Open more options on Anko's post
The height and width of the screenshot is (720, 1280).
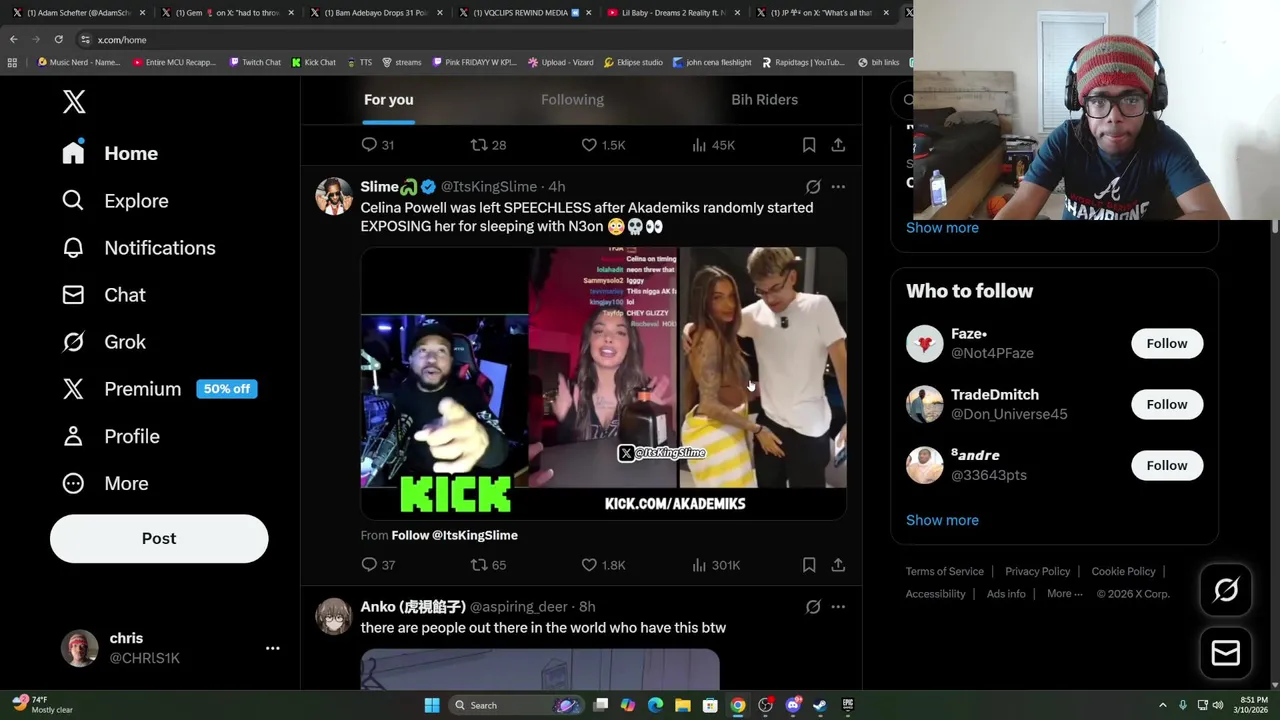click(x=838, y=607)
